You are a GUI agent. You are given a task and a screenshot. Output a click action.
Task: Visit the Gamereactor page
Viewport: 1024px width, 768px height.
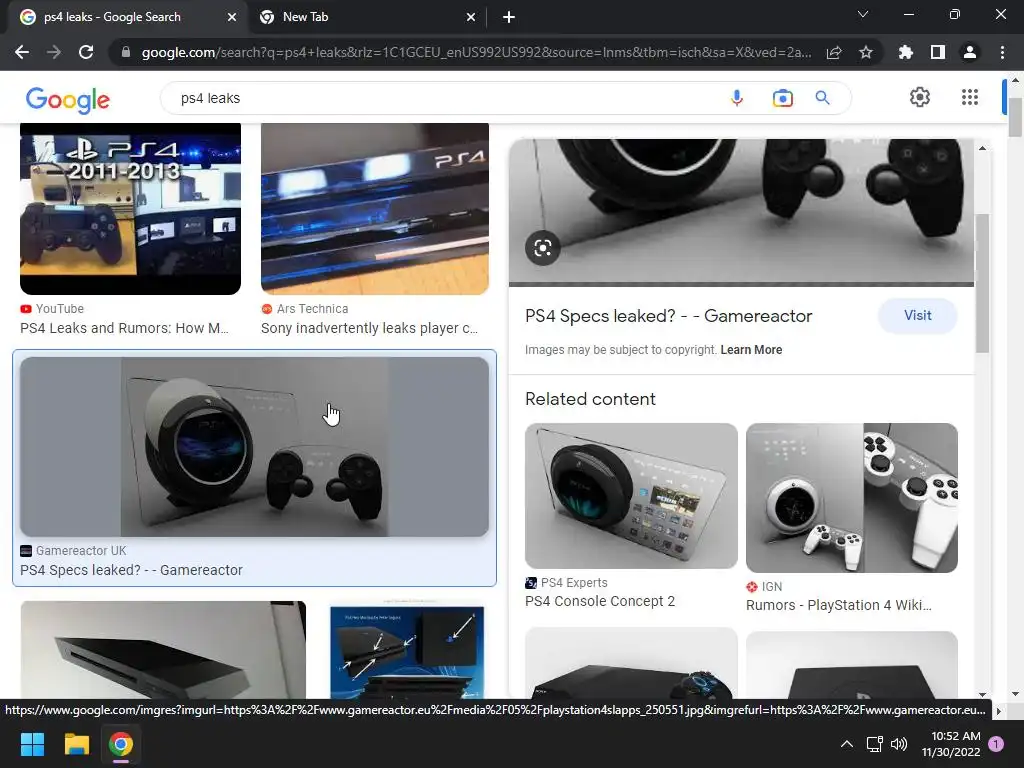(918, 315)
